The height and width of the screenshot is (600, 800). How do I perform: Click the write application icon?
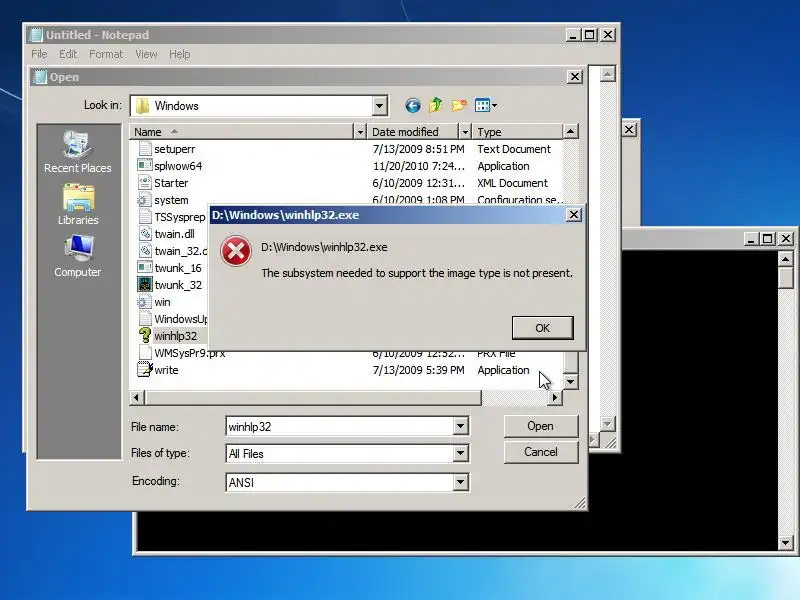click(x=145, y=369)
